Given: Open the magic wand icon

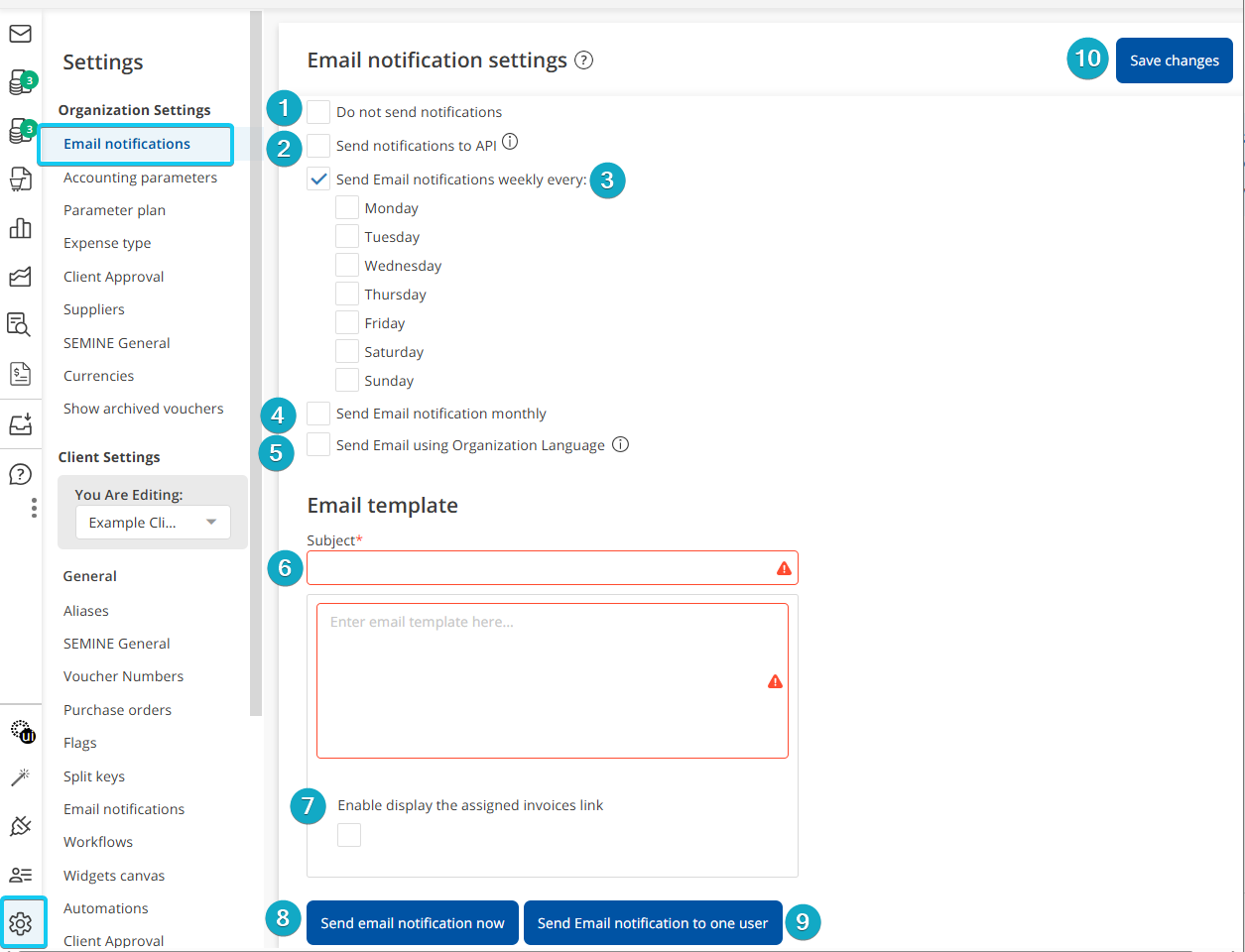Looking at the screenshot, I should point(20,777).
